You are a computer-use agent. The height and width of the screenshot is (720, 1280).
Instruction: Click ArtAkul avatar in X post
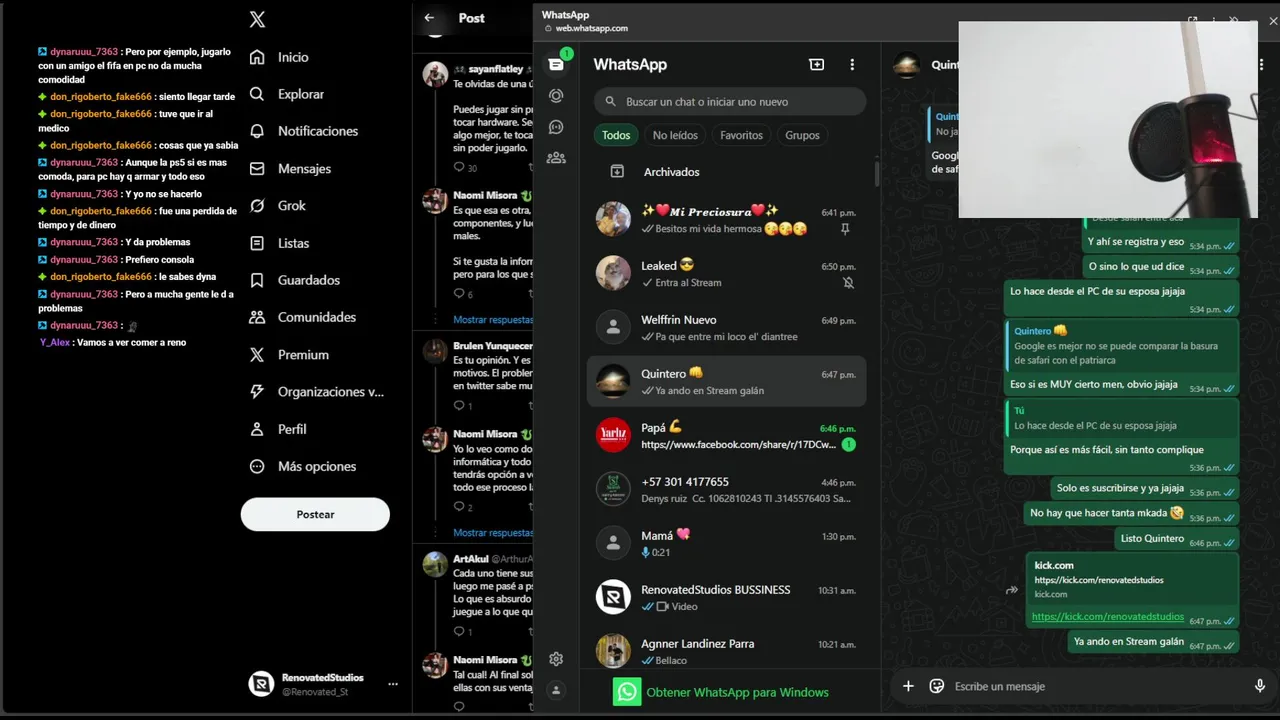[x=435, y=565]
